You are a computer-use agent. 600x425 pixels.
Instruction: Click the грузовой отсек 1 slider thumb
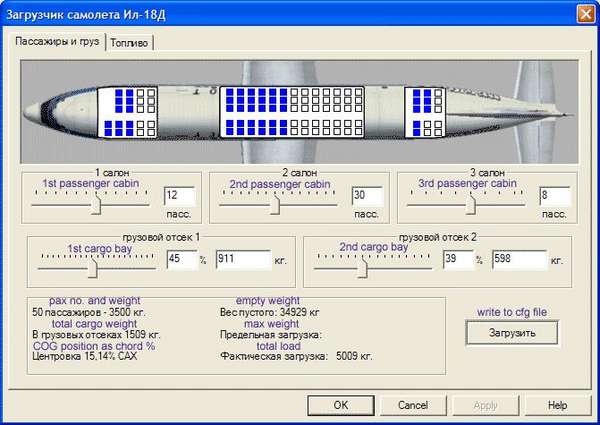coord(93,268)
